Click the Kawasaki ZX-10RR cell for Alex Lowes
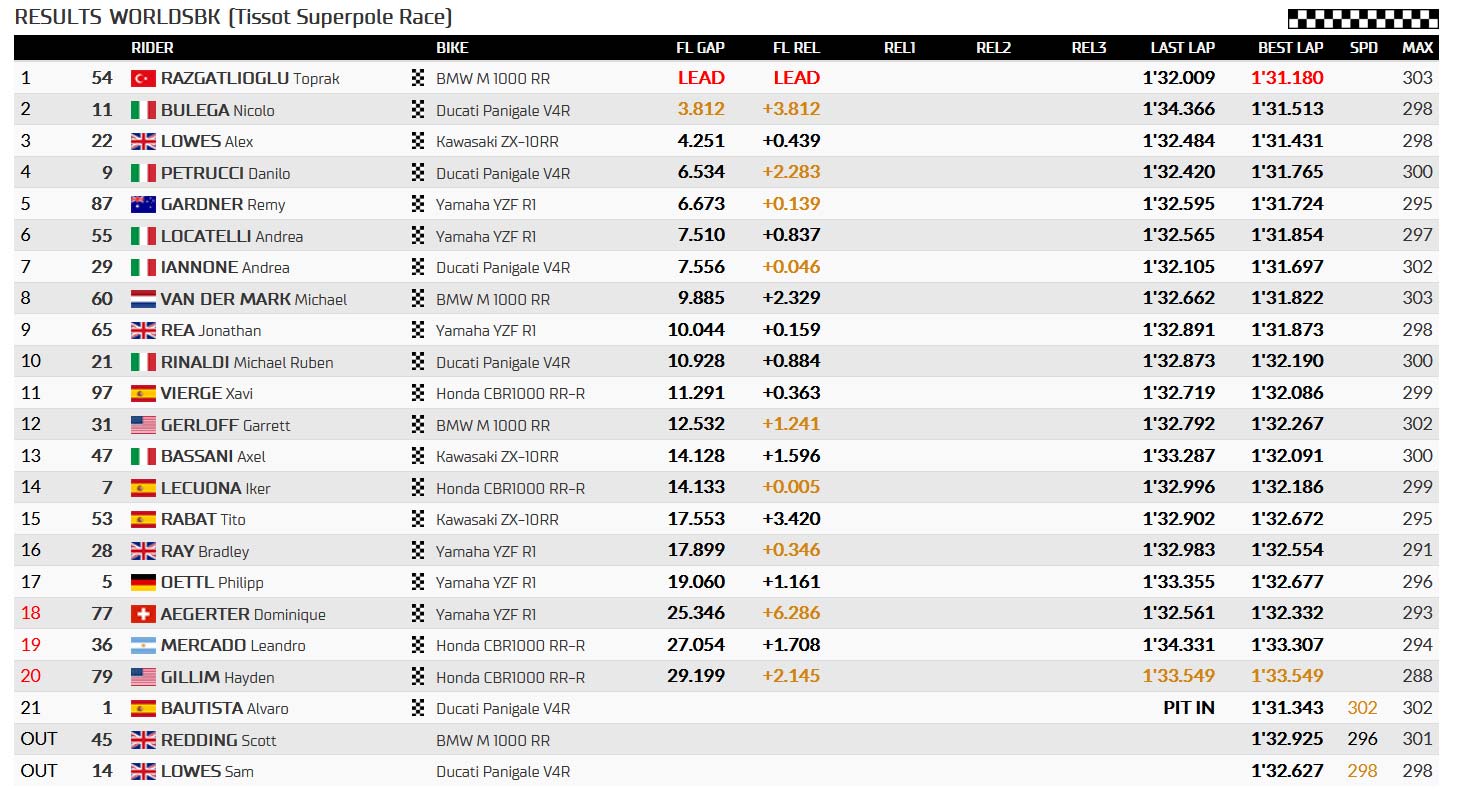This screenshot has width=1459, height=789. click(497, 141)
